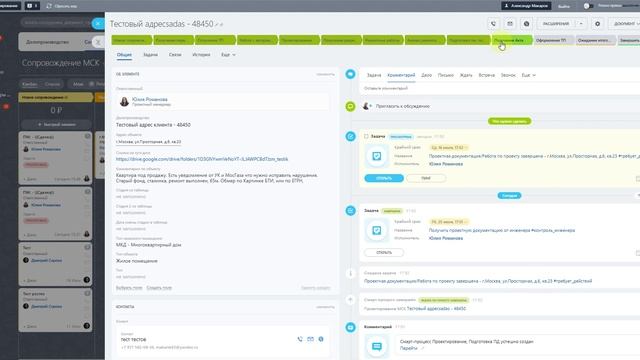
Task: Click the email envelope icon in header
Action: coord(510,24)
